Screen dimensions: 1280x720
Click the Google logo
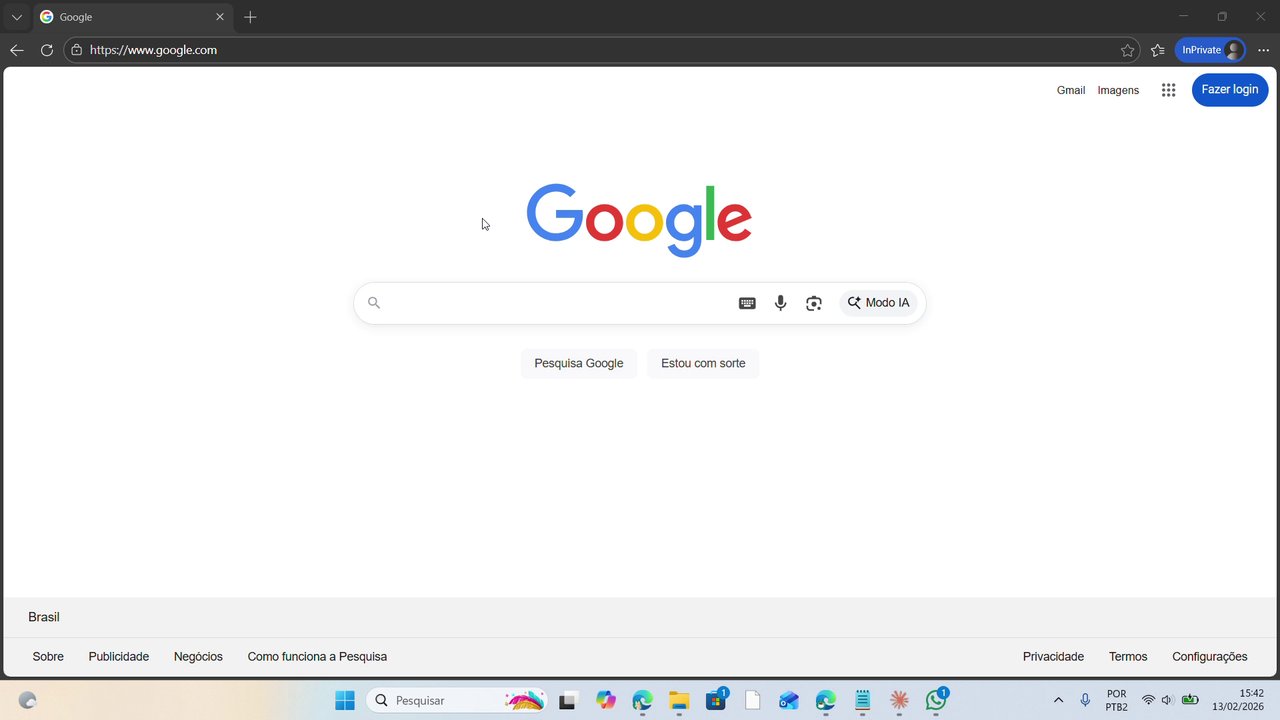[x=639, y=220]
